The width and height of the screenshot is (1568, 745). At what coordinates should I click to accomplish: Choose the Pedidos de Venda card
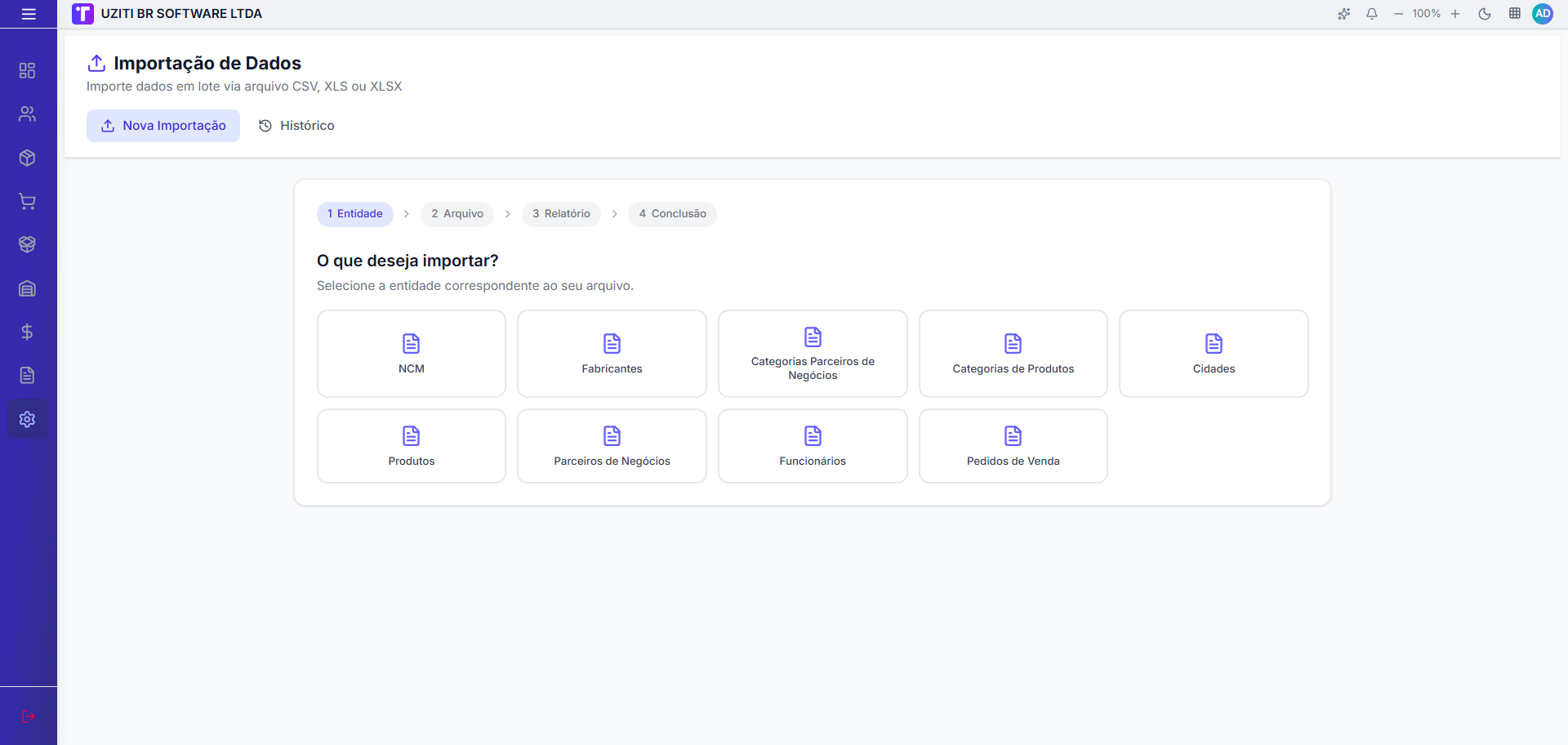coord(1013,446)
